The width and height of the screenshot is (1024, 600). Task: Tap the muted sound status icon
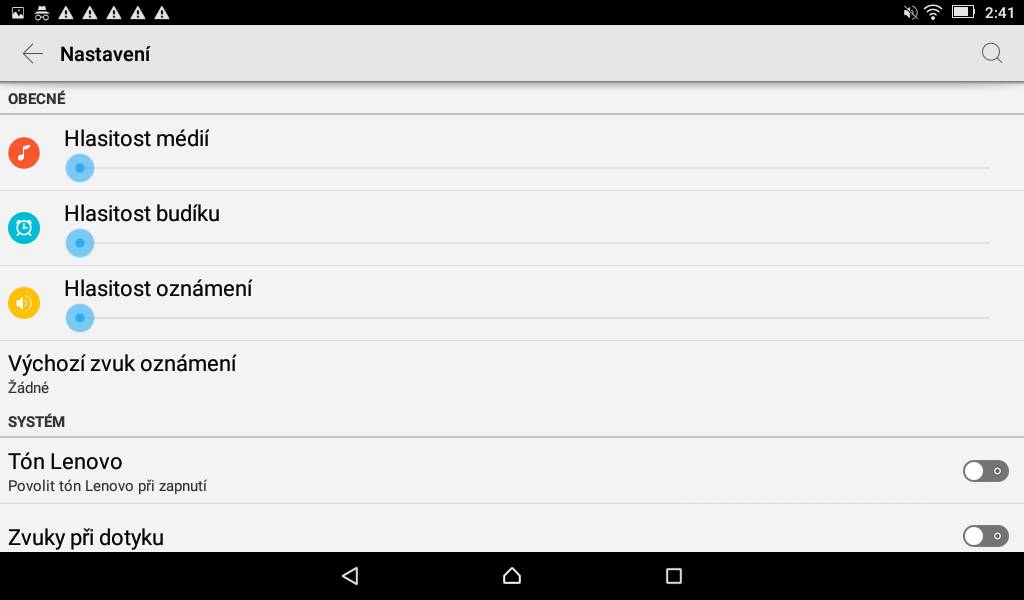(x=910, y=12)
